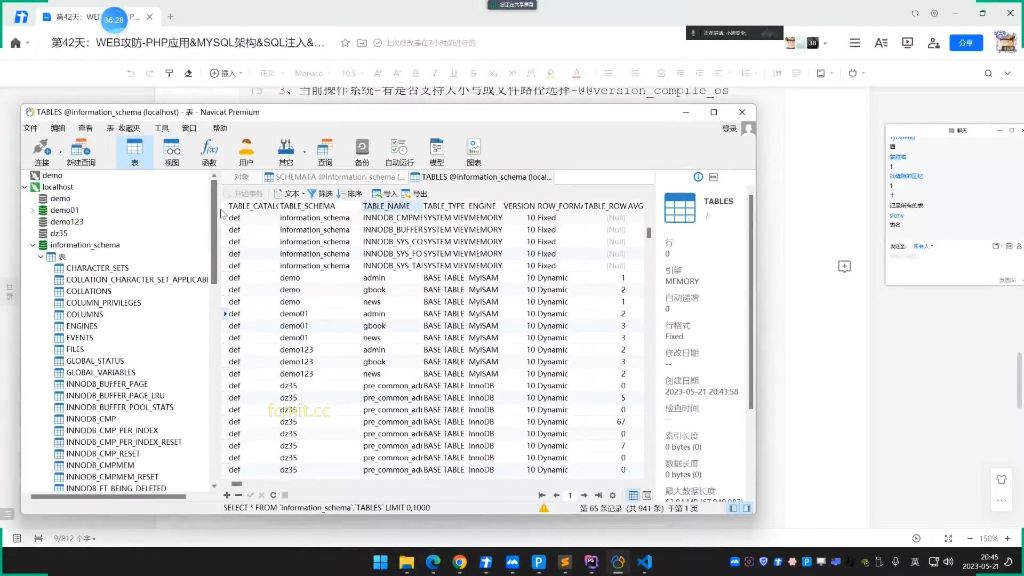The width and height of the screenshot is (1024, 576).
Task: Open the zoom 150% control at bottom right
Action: click(x=989, y=538)
